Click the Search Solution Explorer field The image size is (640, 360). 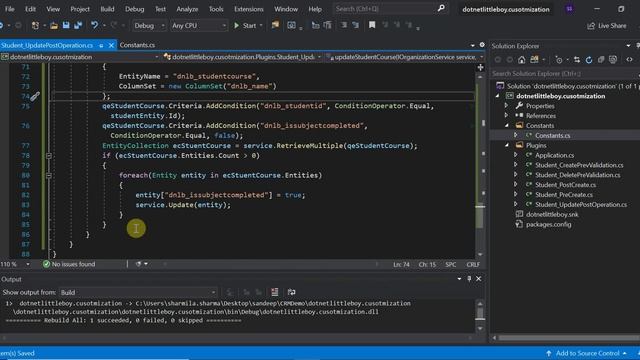565,73
